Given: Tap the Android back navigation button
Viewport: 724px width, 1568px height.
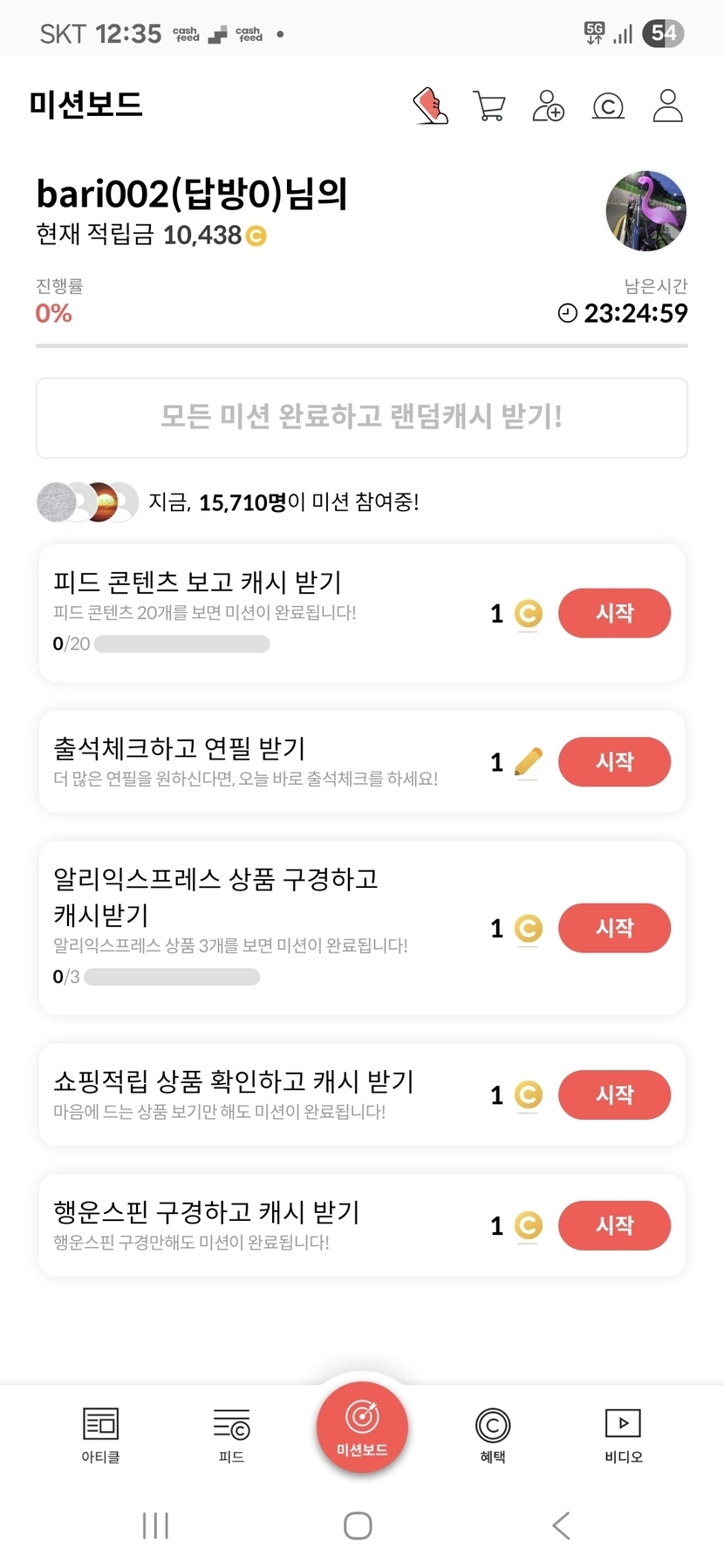Looking at the screenshot, I should 561,1525.
